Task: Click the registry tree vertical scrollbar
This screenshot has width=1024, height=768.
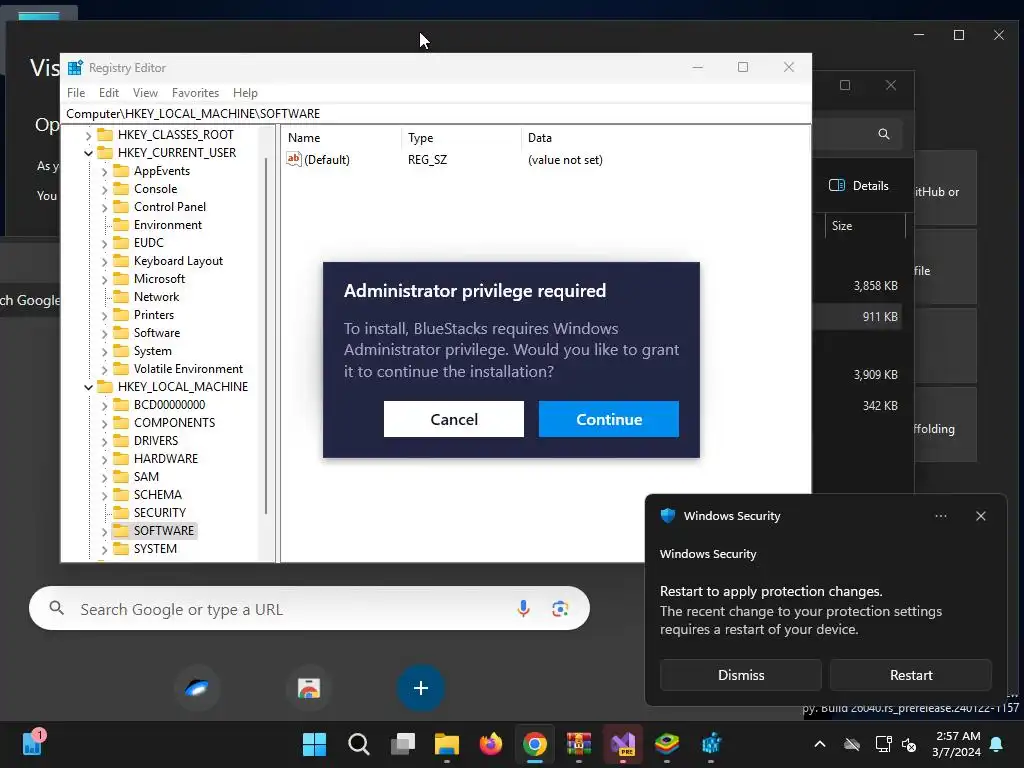Action: pos(266,335)
